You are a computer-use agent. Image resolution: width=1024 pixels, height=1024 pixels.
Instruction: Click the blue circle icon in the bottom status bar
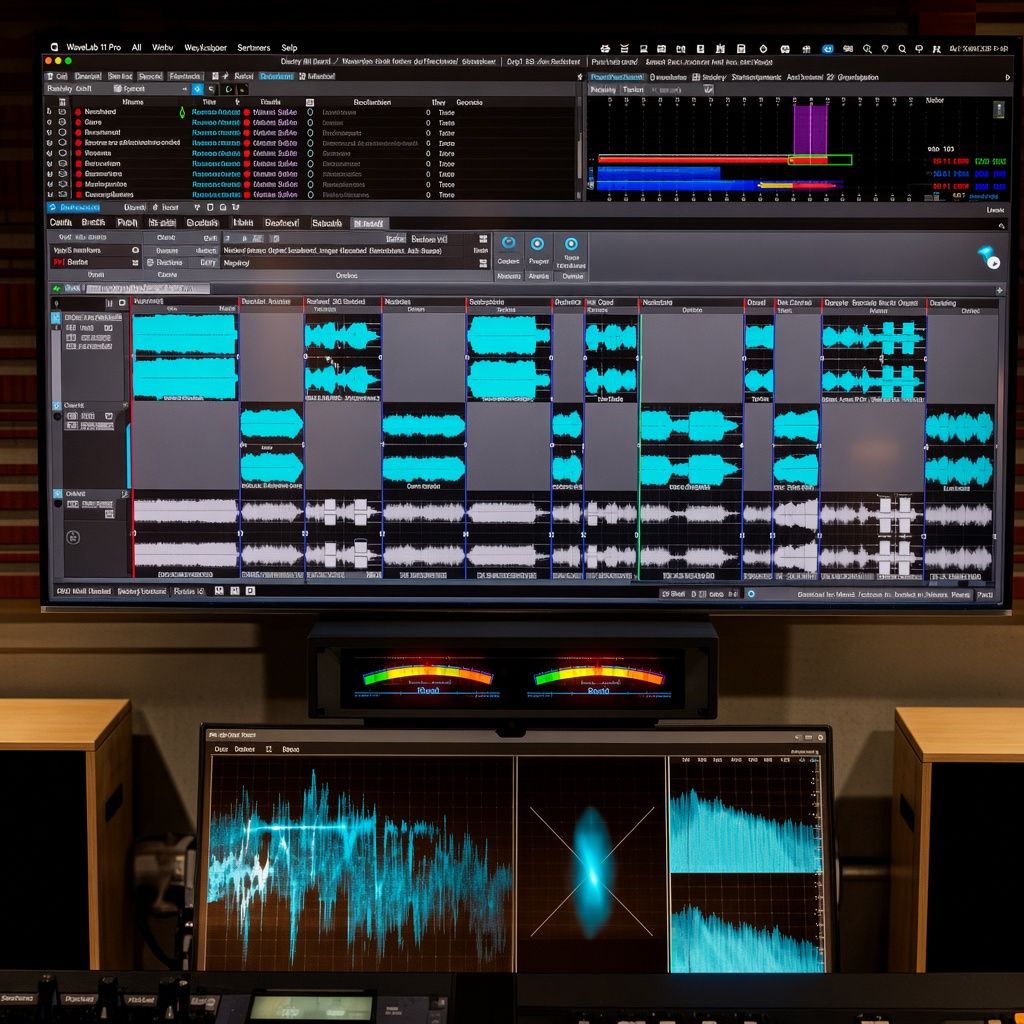tap(751, 594)
